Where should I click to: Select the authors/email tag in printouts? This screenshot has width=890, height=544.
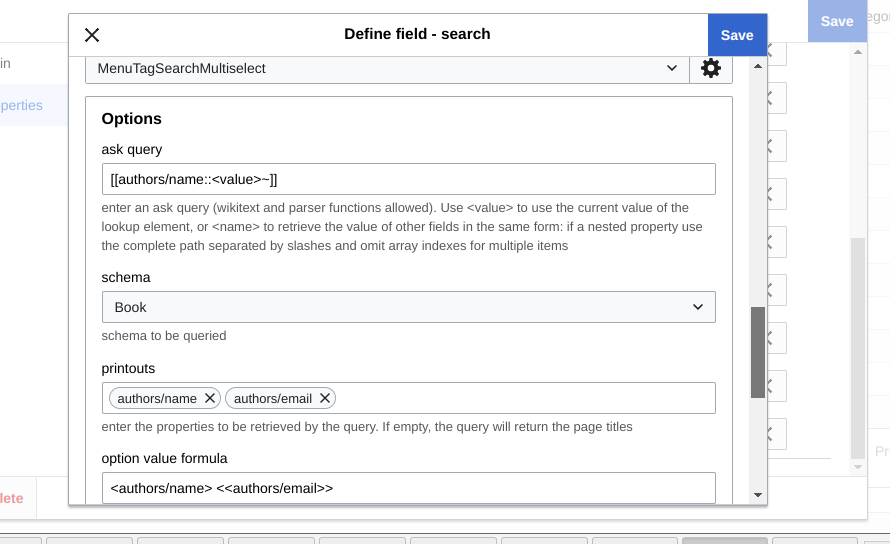(x=273, y=399)
